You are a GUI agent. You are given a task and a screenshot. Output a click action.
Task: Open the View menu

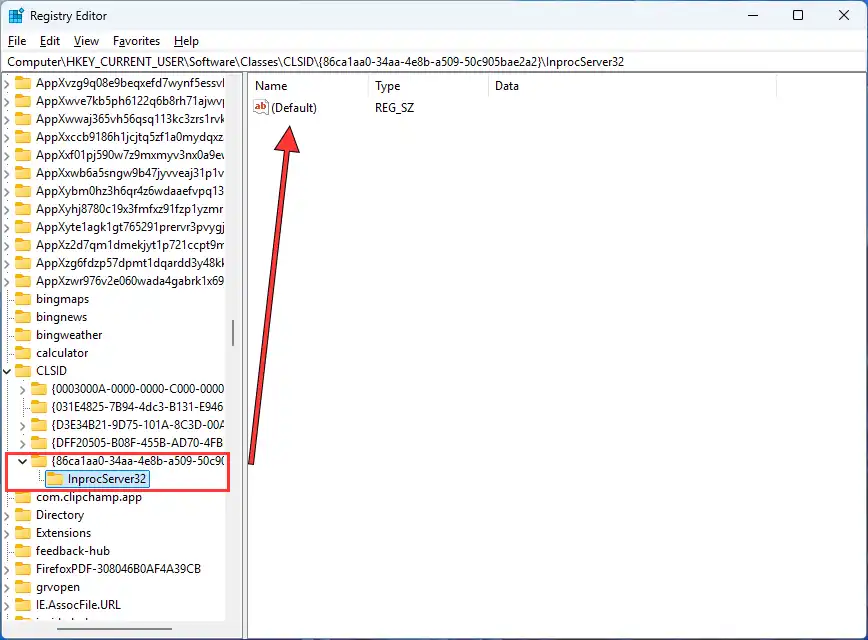pos(86,41)
